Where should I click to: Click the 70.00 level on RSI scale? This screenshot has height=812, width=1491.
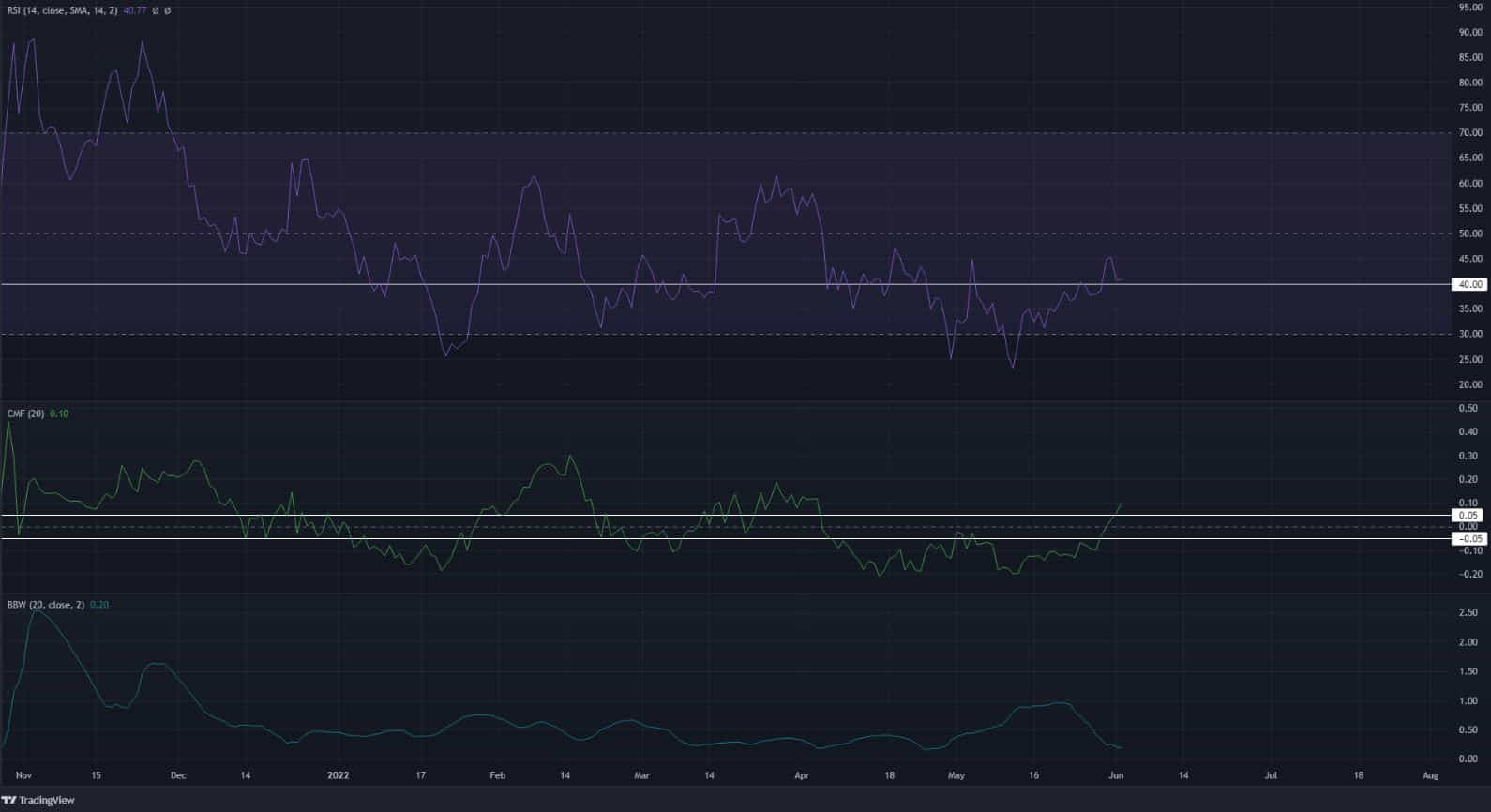tap(1470, 133)
